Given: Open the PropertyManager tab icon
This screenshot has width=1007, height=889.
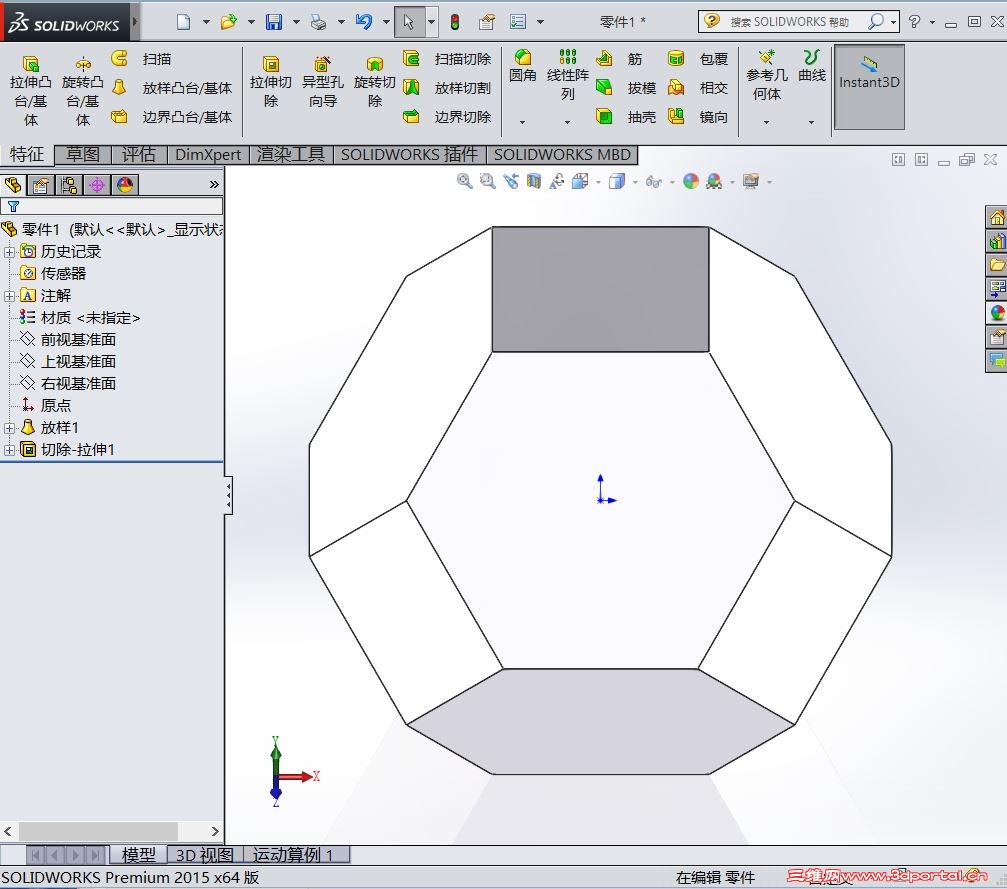Looking at the screenshot, I should pyautogui.click(x=40, y=186).
